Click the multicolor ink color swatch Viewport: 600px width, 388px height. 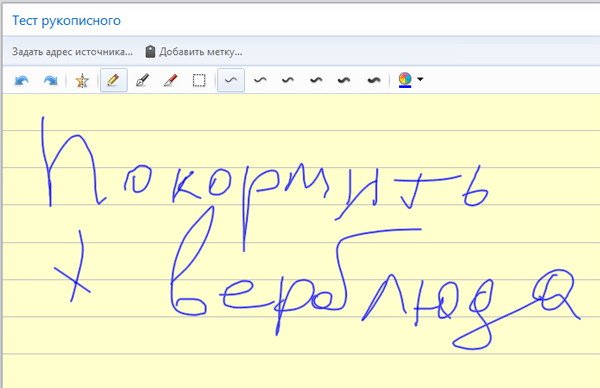pos(405,80)
